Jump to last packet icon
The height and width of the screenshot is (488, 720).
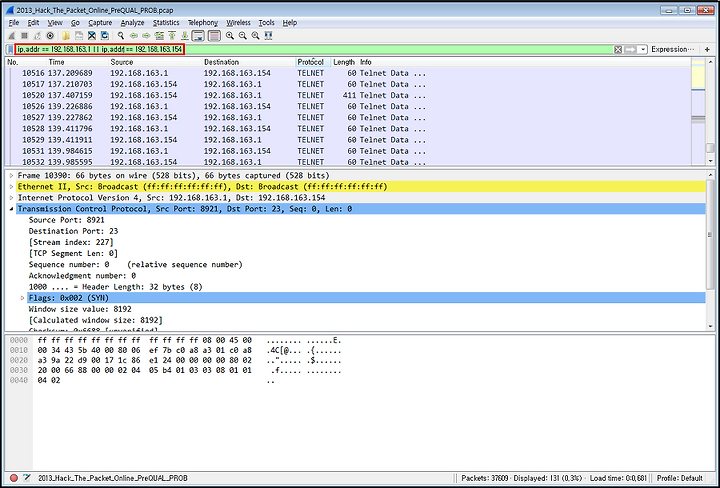(x=185, y=36)
